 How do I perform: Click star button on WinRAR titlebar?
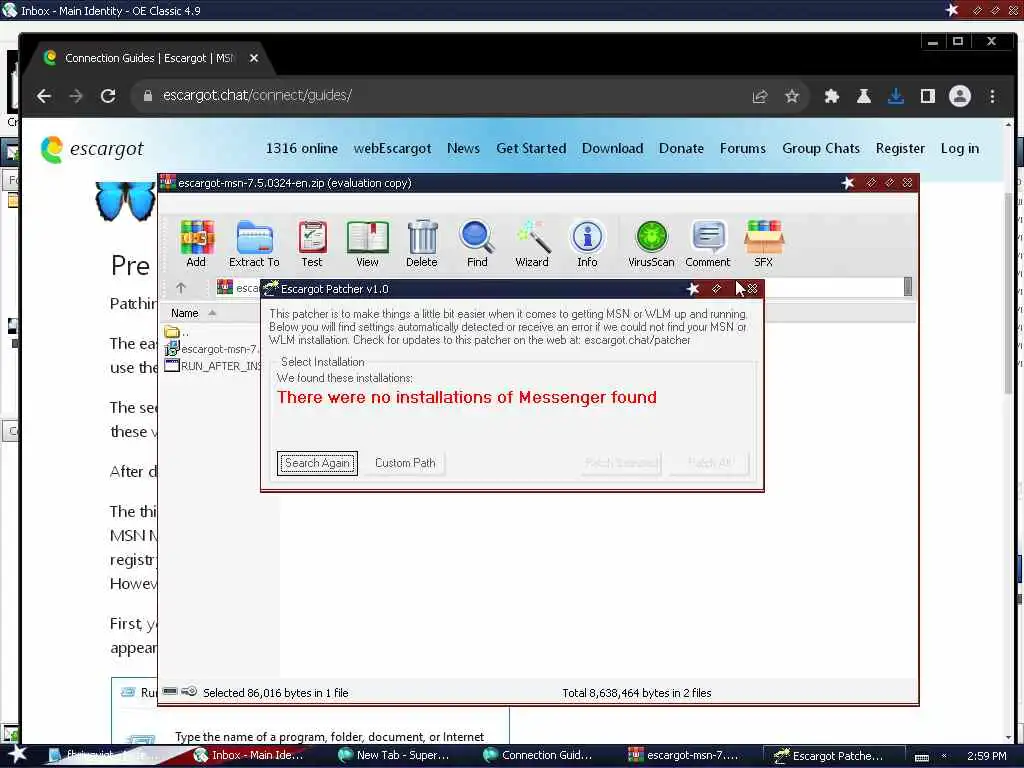click(848, 183)
